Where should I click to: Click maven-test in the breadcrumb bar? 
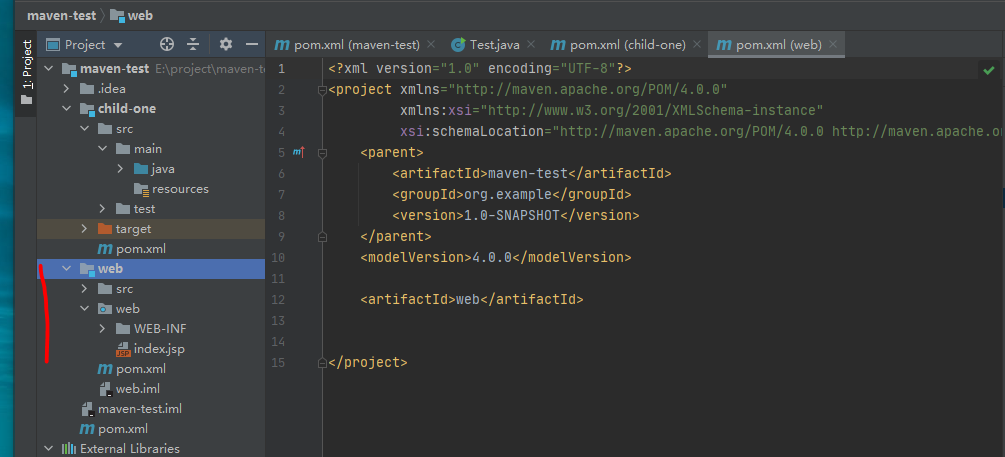click(59, 15)
